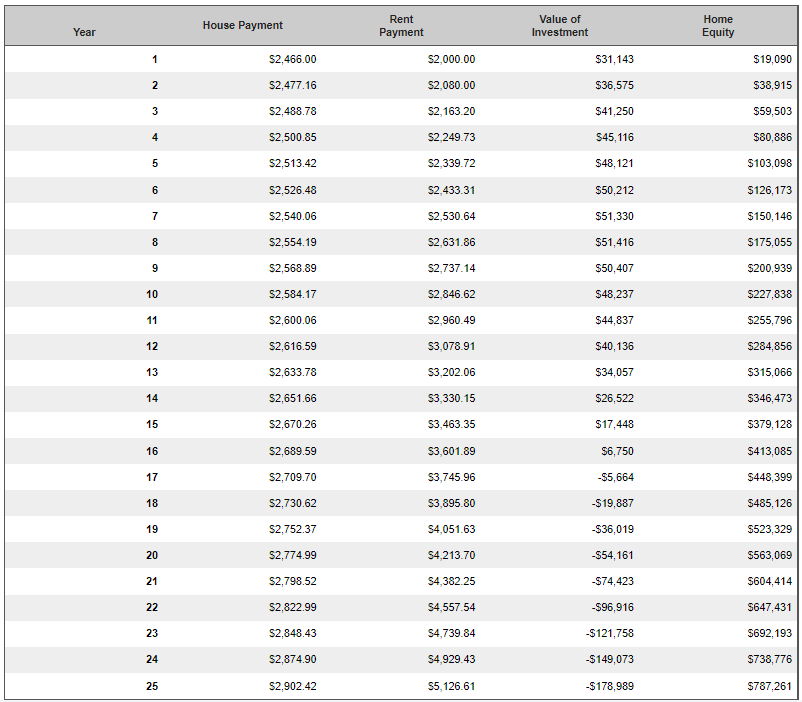Select rent payment $4,929.43

pos(451,661)
